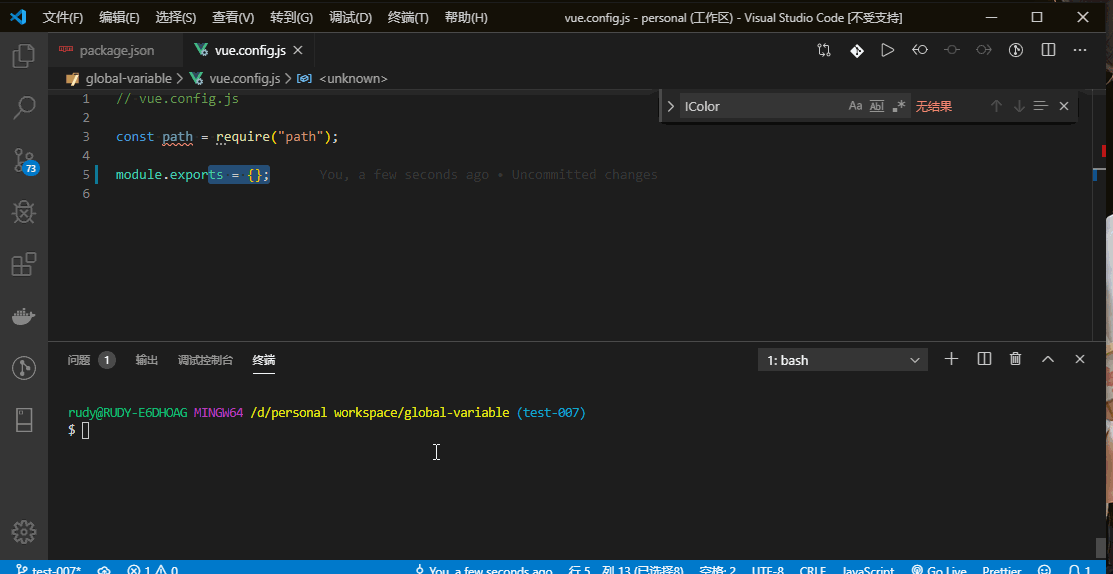Click the IColor find input field
This screenshot has width=1113, height=574.
[760, 106]
